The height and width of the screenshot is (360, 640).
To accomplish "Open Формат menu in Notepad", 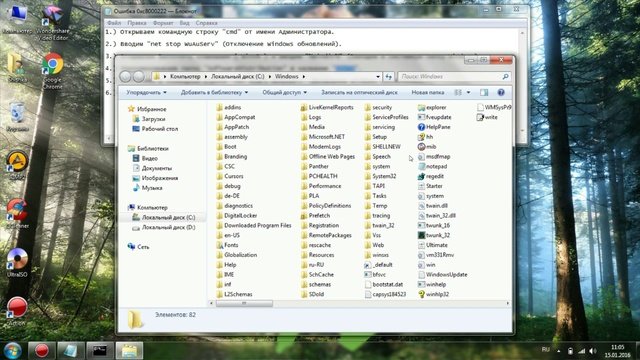I will coord(163,23).
